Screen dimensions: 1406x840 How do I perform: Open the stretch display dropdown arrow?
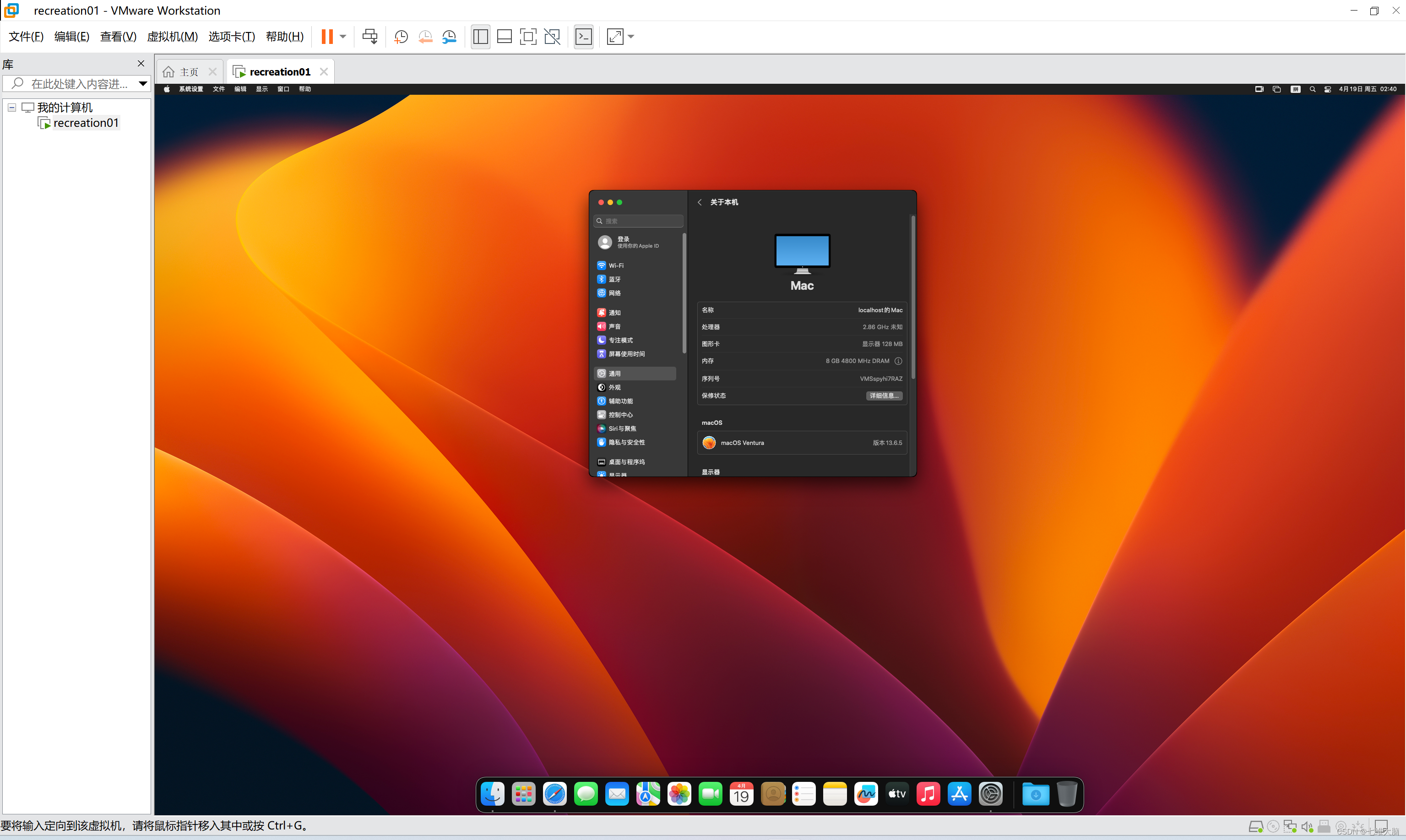631,37
